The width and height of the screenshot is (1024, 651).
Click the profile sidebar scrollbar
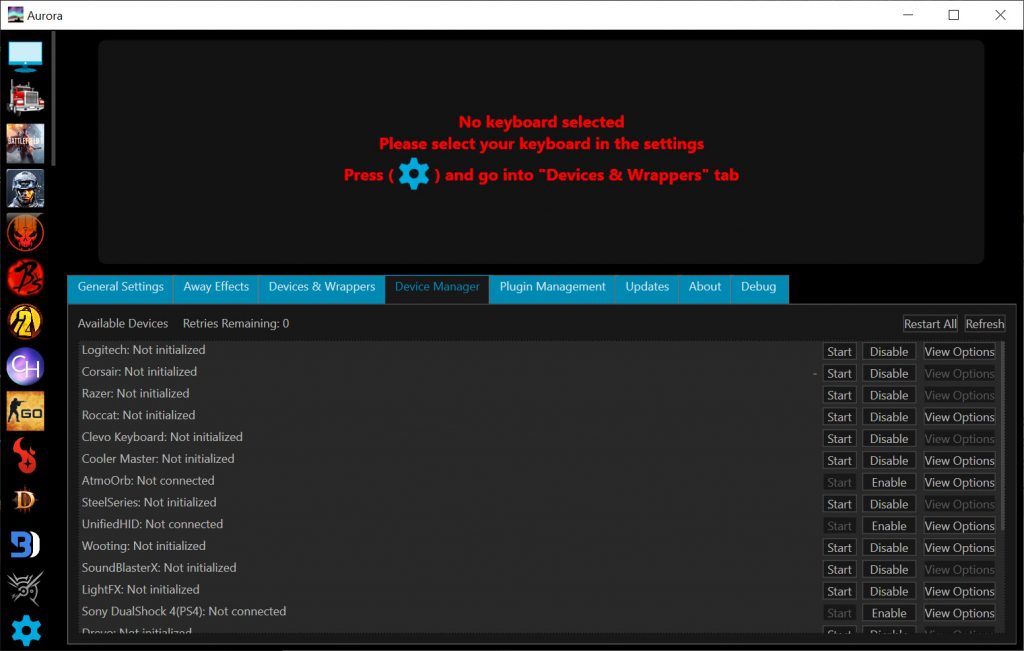(54, 99)
